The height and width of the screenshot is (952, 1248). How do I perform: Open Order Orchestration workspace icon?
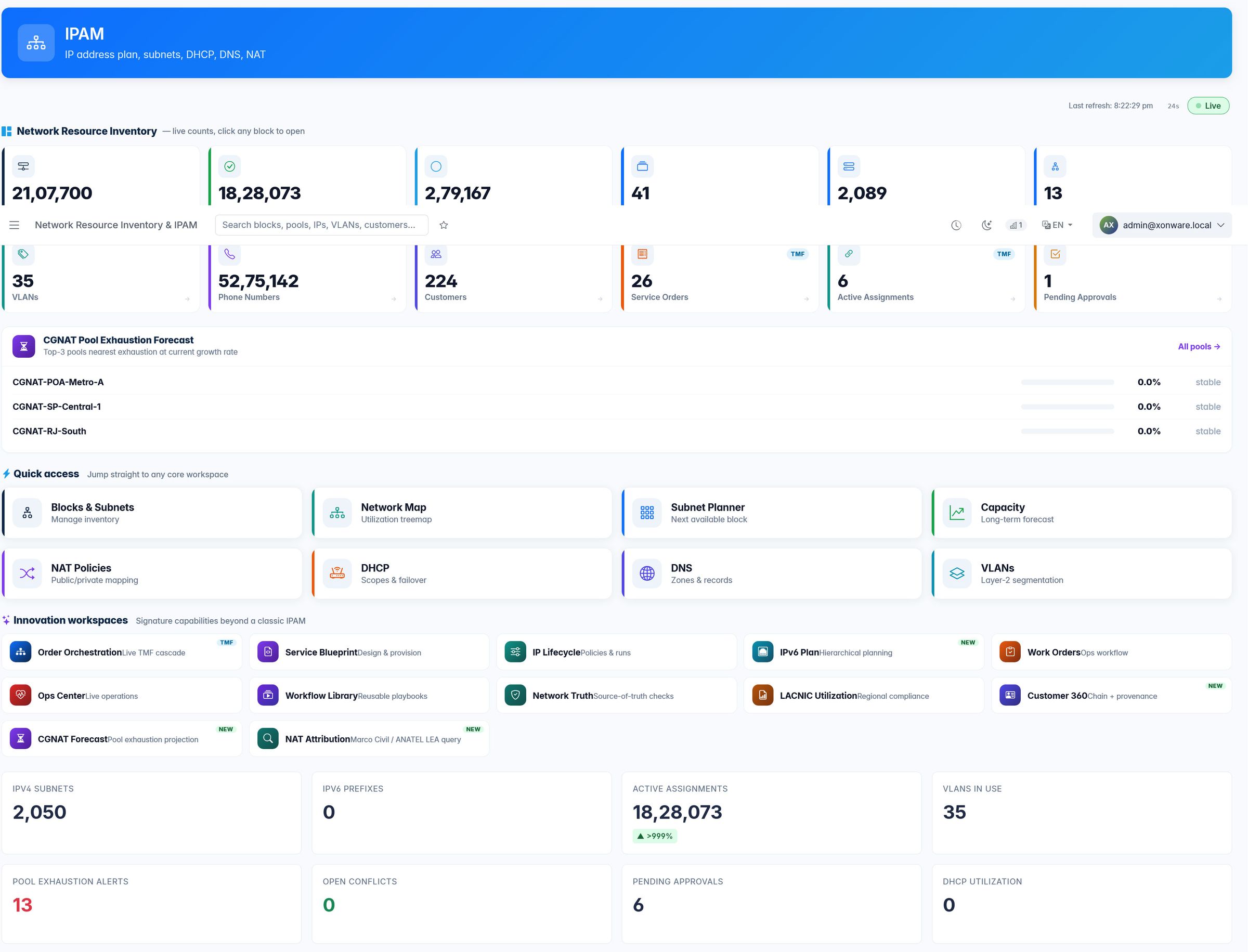pyautogui.click(x=20, y=651)
